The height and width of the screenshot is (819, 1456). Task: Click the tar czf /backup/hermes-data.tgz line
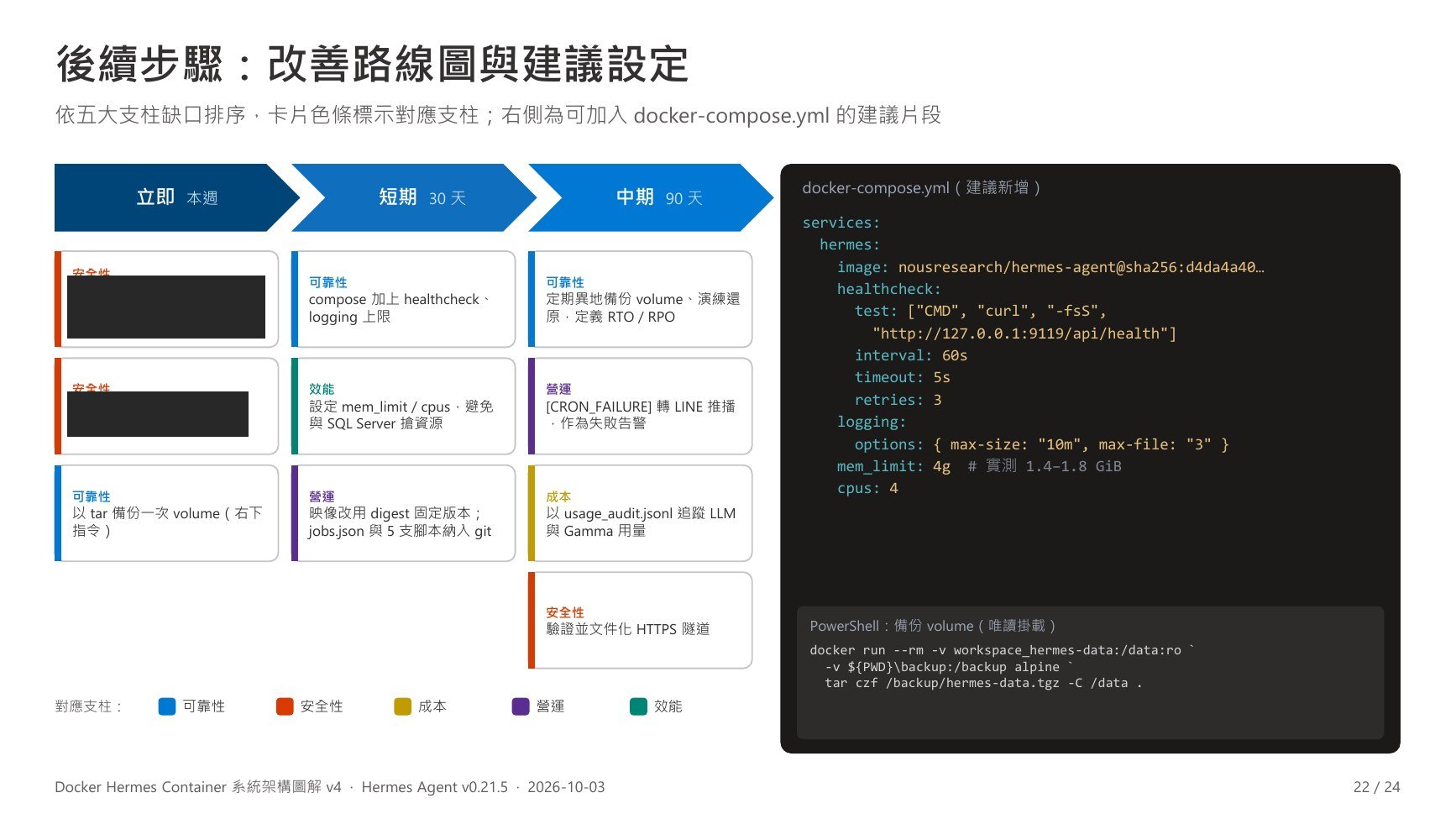pos(983,683)
